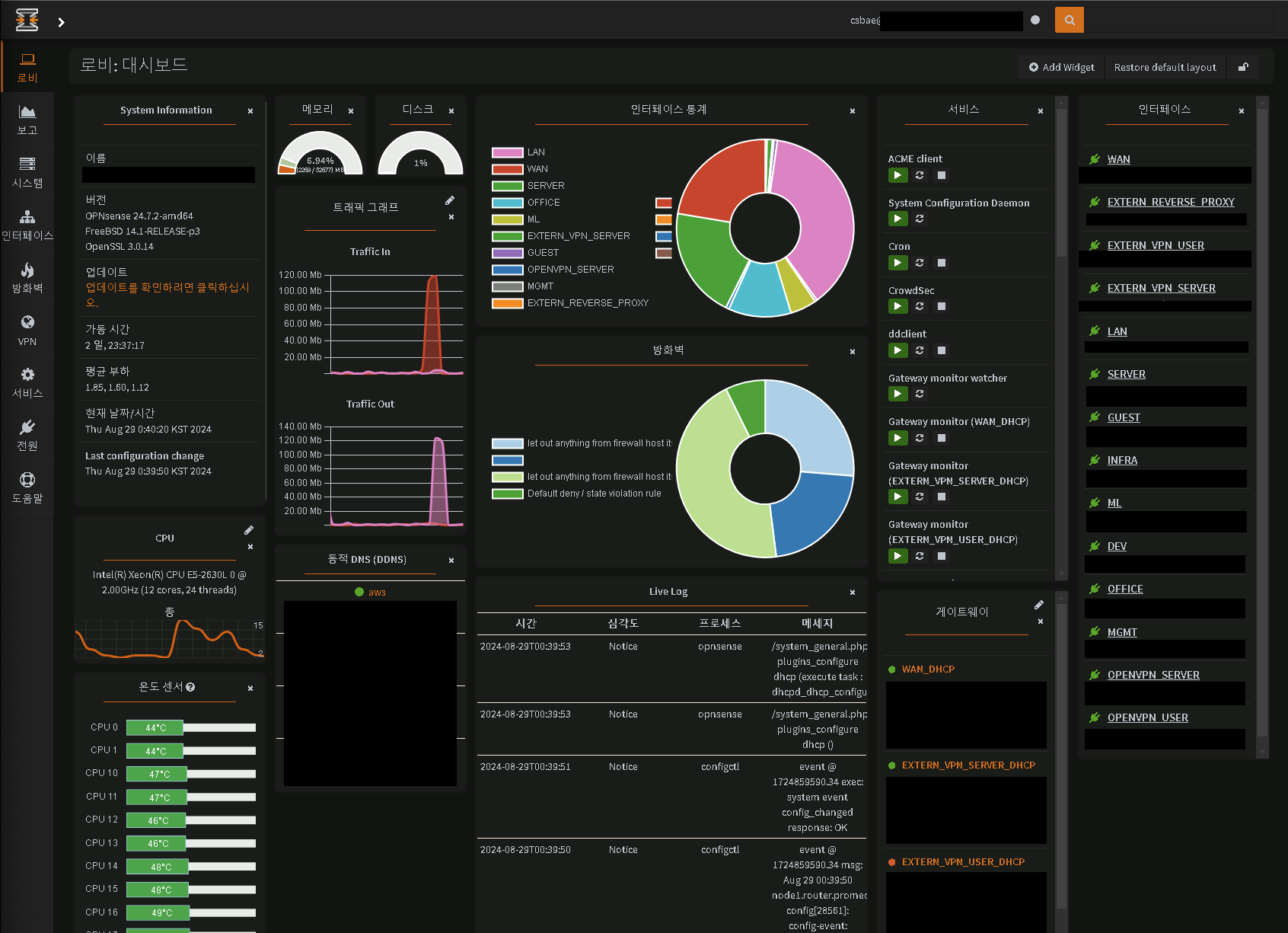Start the Cron service play button
The width and height of the screenshot is (1288, 933).
(x=897, y=263)
